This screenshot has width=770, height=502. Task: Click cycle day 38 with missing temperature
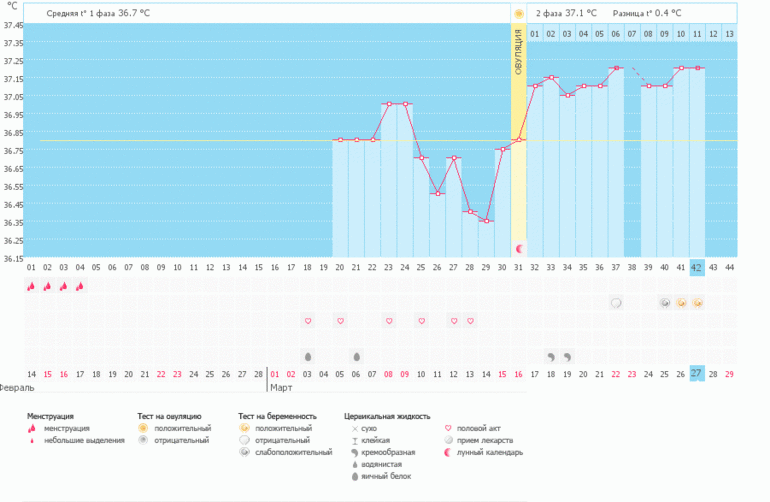pyautogui.click(x=632, y=268)
